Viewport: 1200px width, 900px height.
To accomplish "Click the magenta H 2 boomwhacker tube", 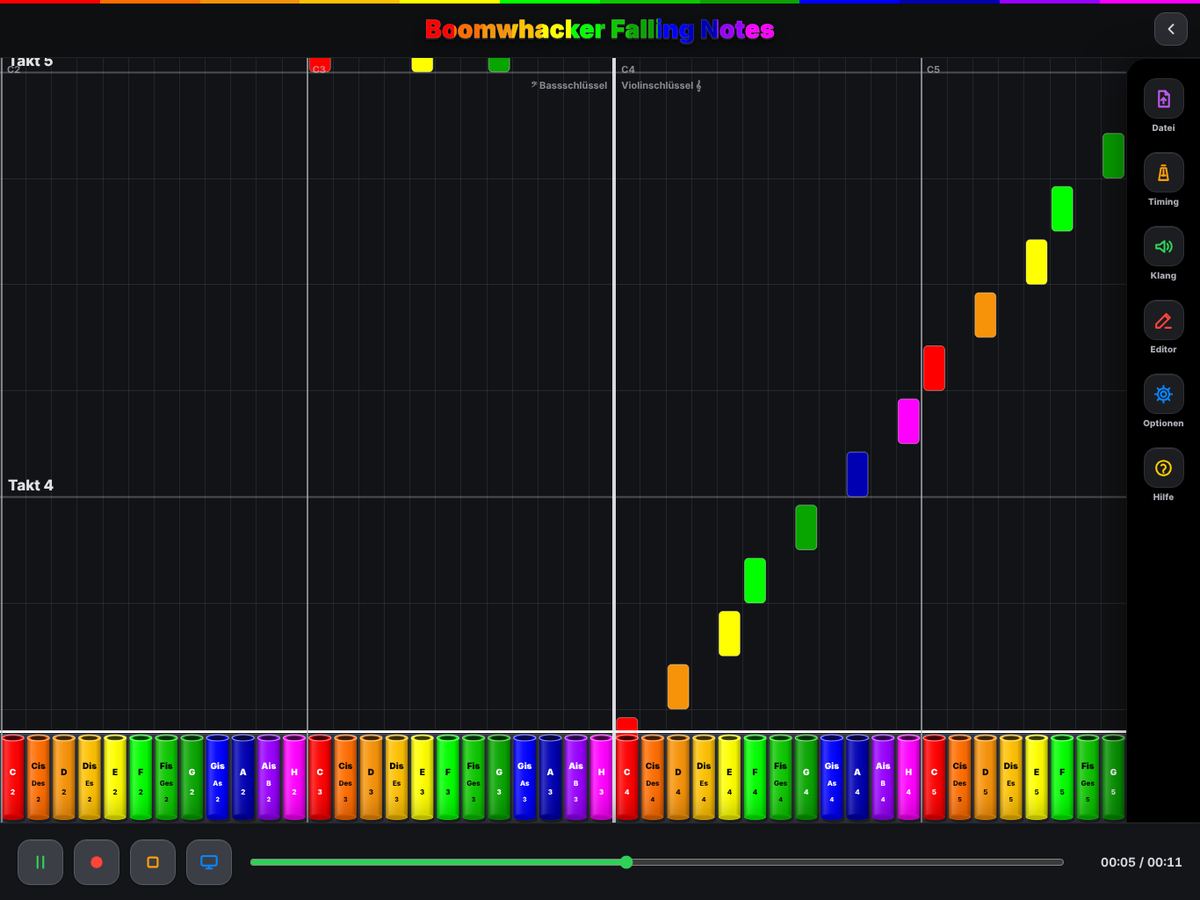I will point(294,778).
